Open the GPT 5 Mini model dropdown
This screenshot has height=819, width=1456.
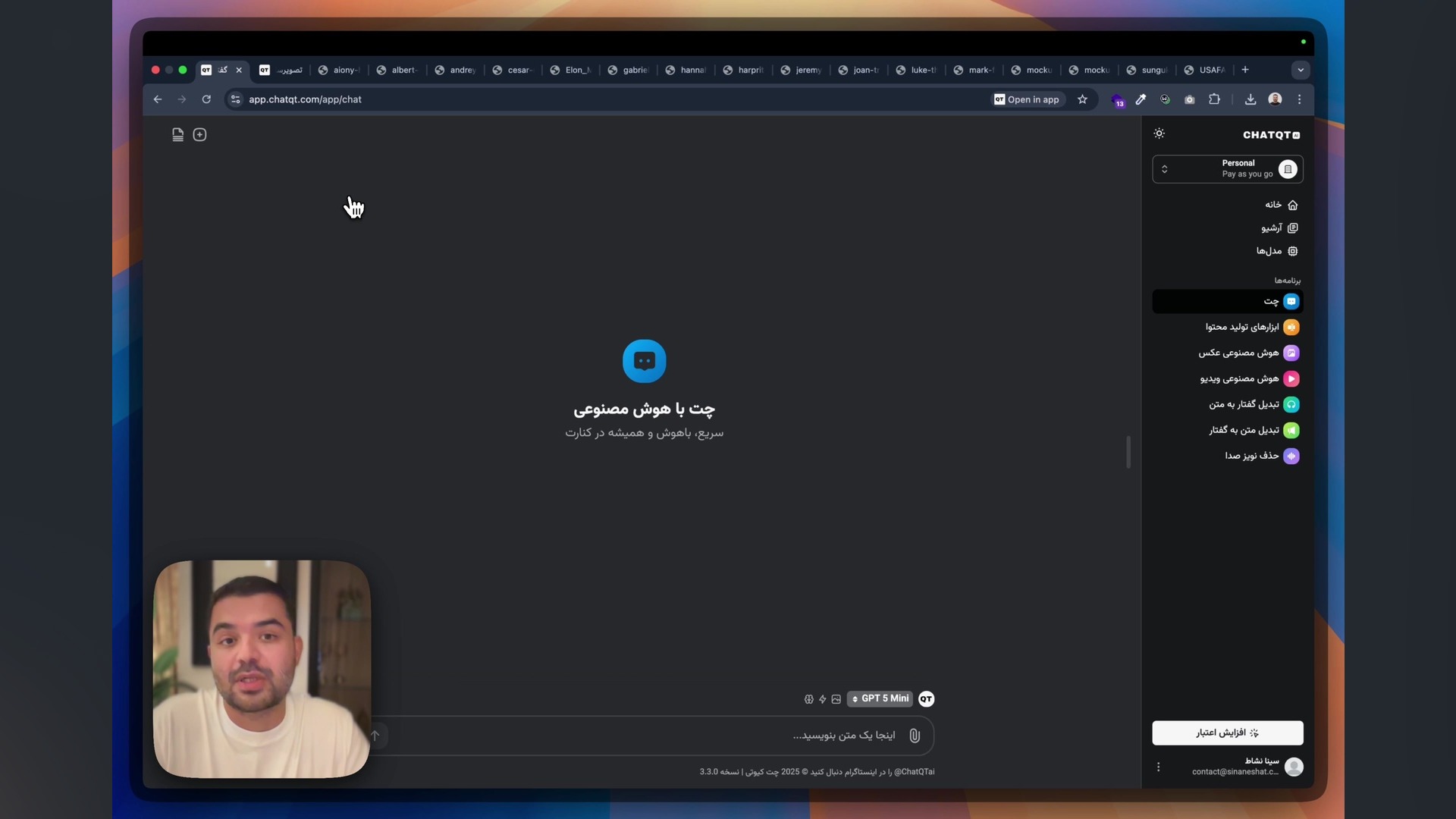pyautogui.click(x=880, y=699)
